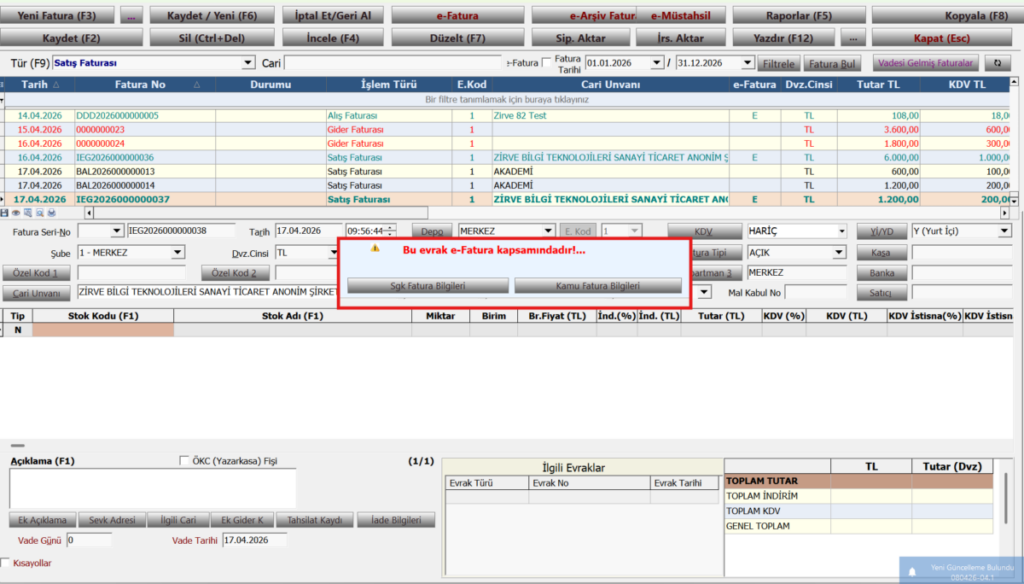The height and width of the screenshot is (584, 1024).
Task: Click the Kamu Fatura Bilgileri popup button
Action: 598,285
